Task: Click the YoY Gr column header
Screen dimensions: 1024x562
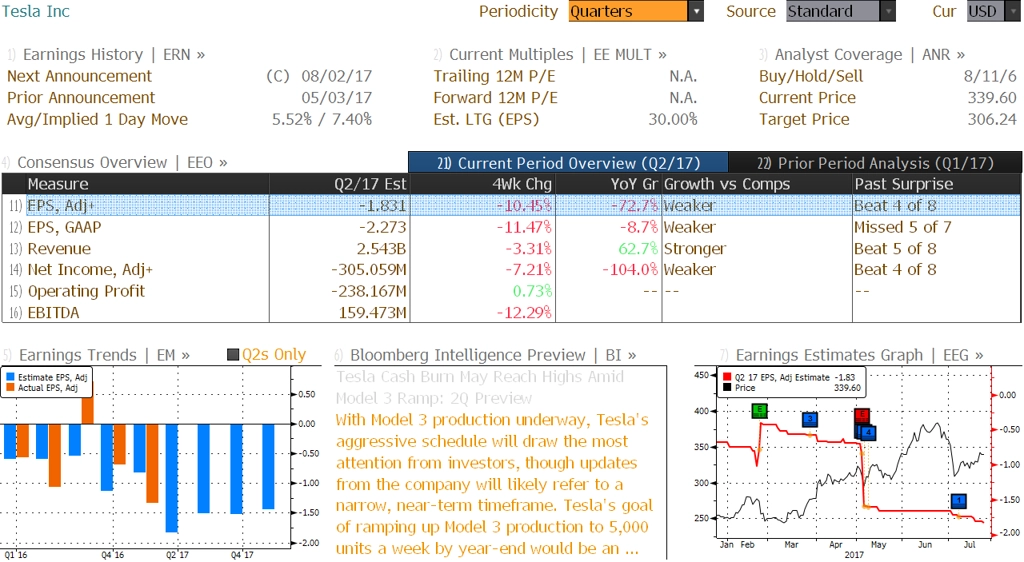Action: (607, 184)
